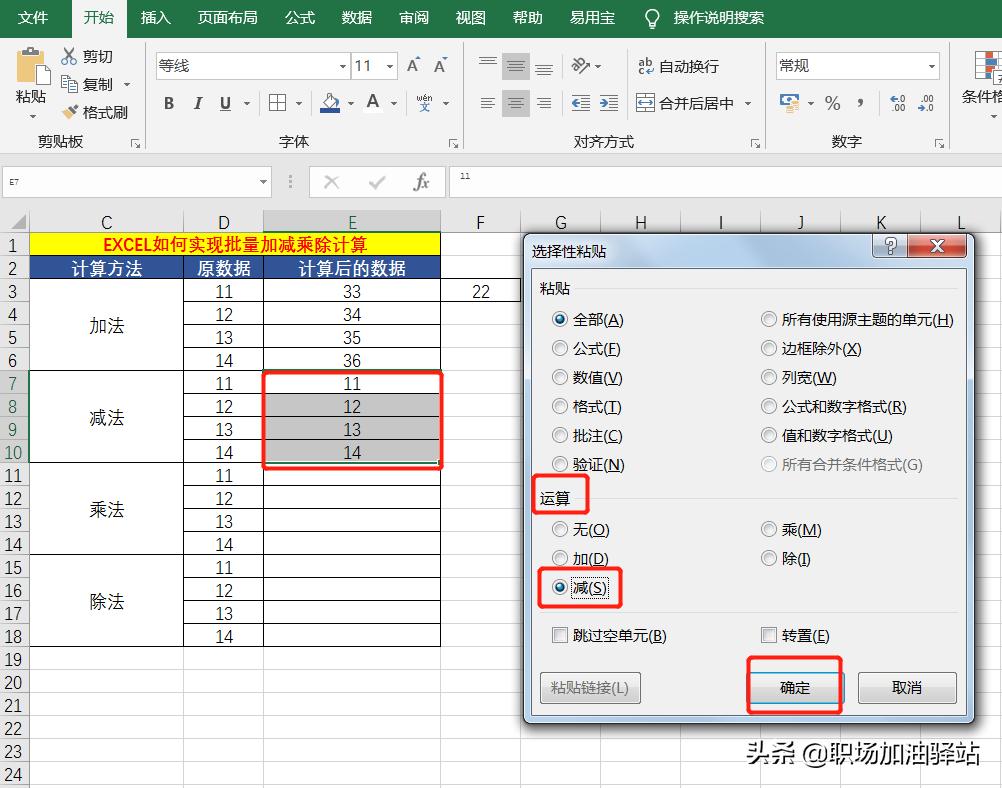The height and width of the screenshot is (788, 1002).
Task: Click the Name Box showing E7
Action: coord(130,182)
